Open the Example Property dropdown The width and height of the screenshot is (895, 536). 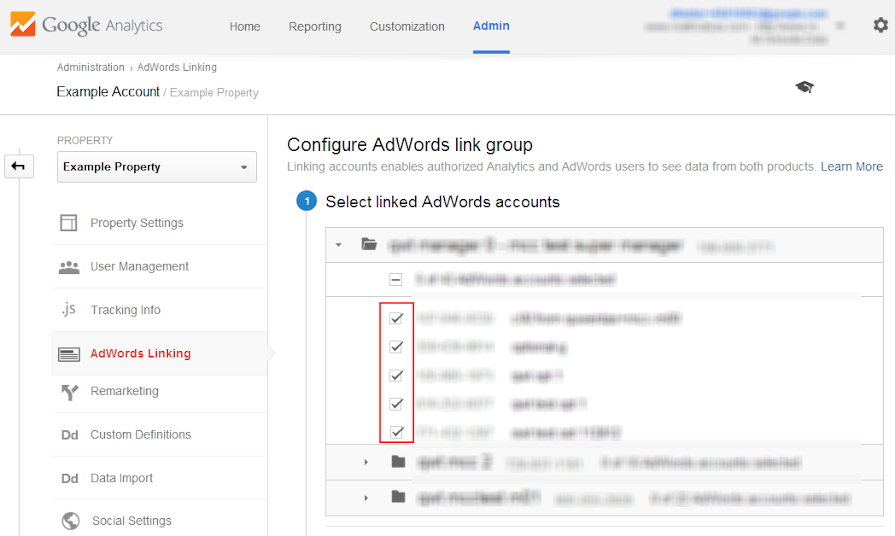(156, 167)
